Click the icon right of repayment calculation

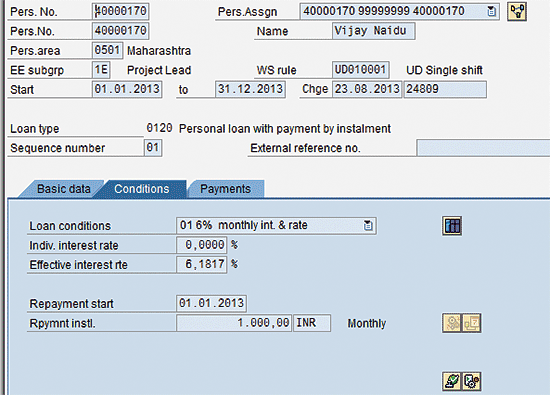[471, 323]
